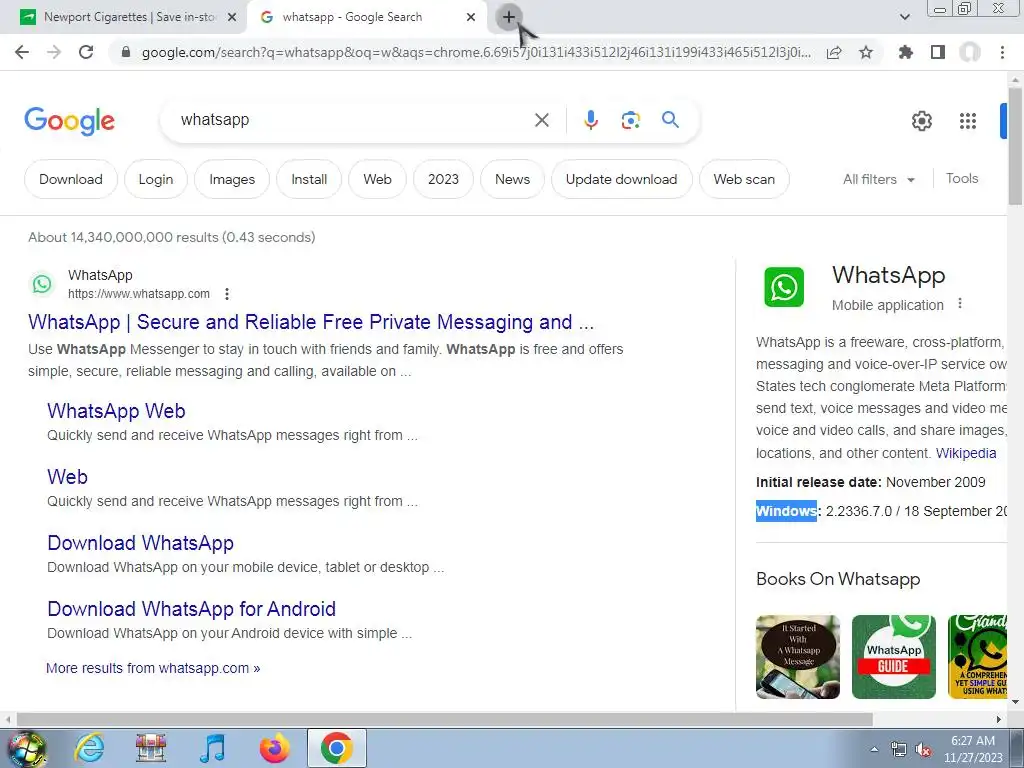Click into the whatsapp search field
Viewport: 1024px width, 768px height.
[x=353, y=120]
